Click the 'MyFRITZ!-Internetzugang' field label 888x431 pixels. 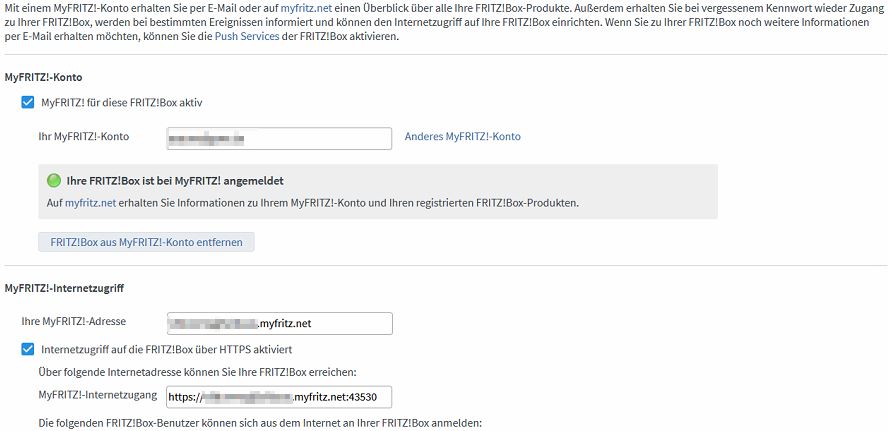tap(97, 395)
